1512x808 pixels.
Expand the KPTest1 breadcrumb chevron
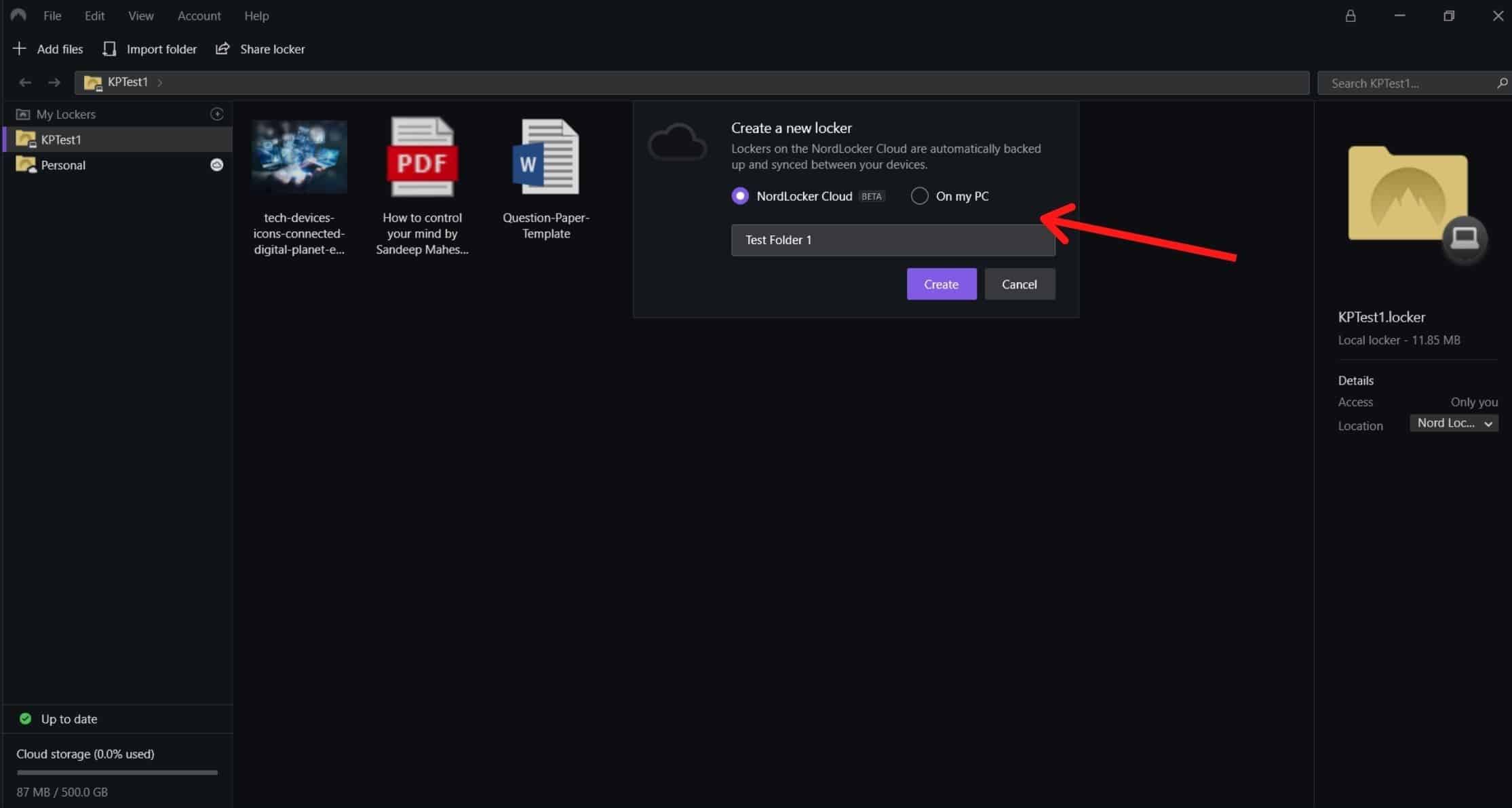point(160,82)
